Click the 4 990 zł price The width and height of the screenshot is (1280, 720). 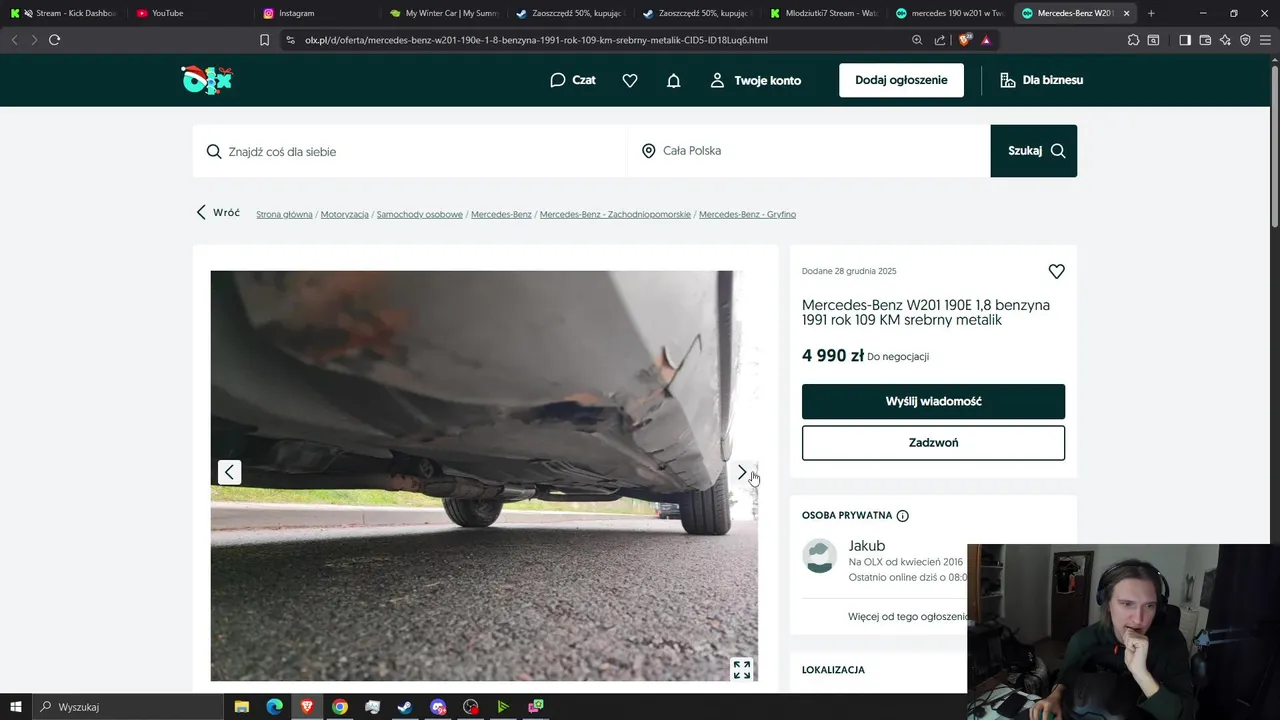833,355
